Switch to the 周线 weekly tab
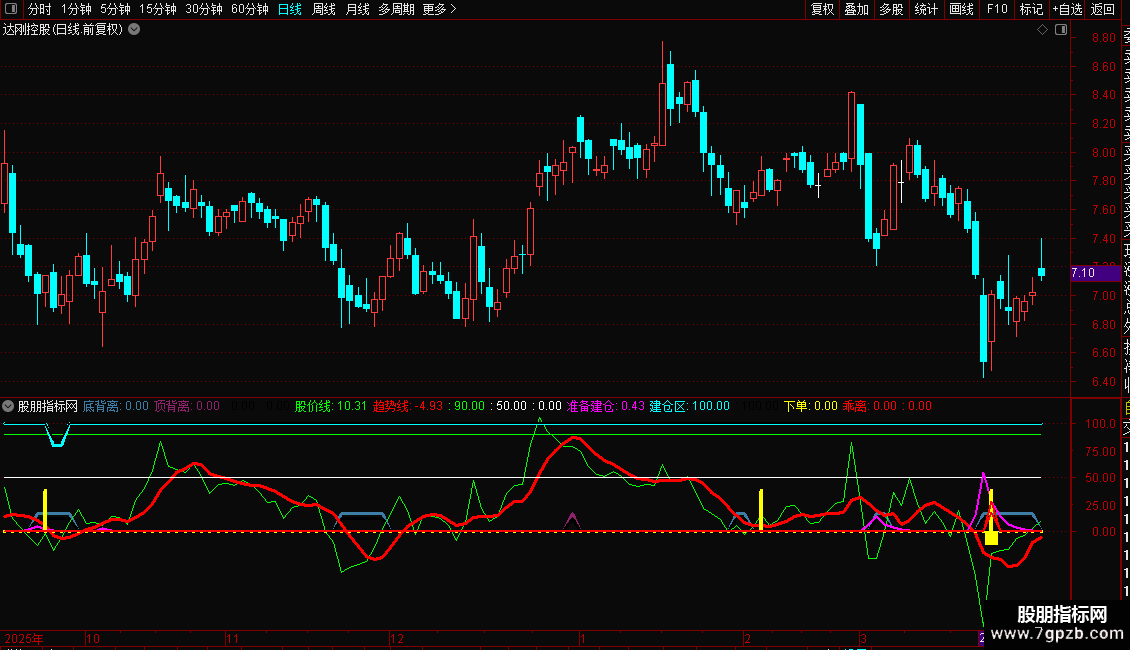1130x650 pixels. [x=324, y=9]
